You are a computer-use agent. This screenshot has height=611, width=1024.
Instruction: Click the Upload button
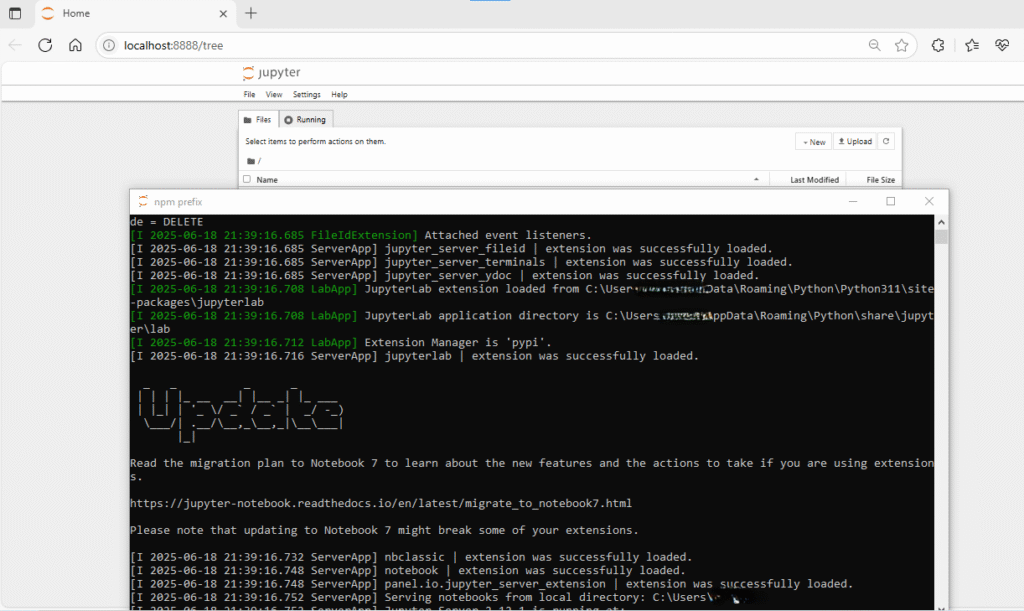[x=855, y=142]
